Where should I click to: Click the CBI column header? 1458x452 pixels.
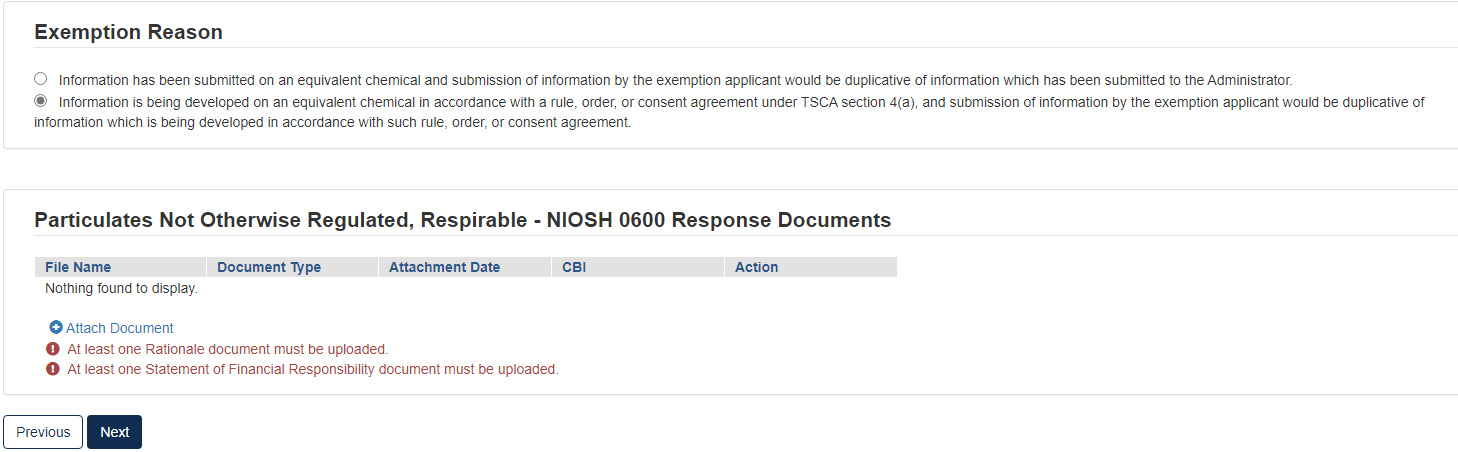[x=574, y=267]
